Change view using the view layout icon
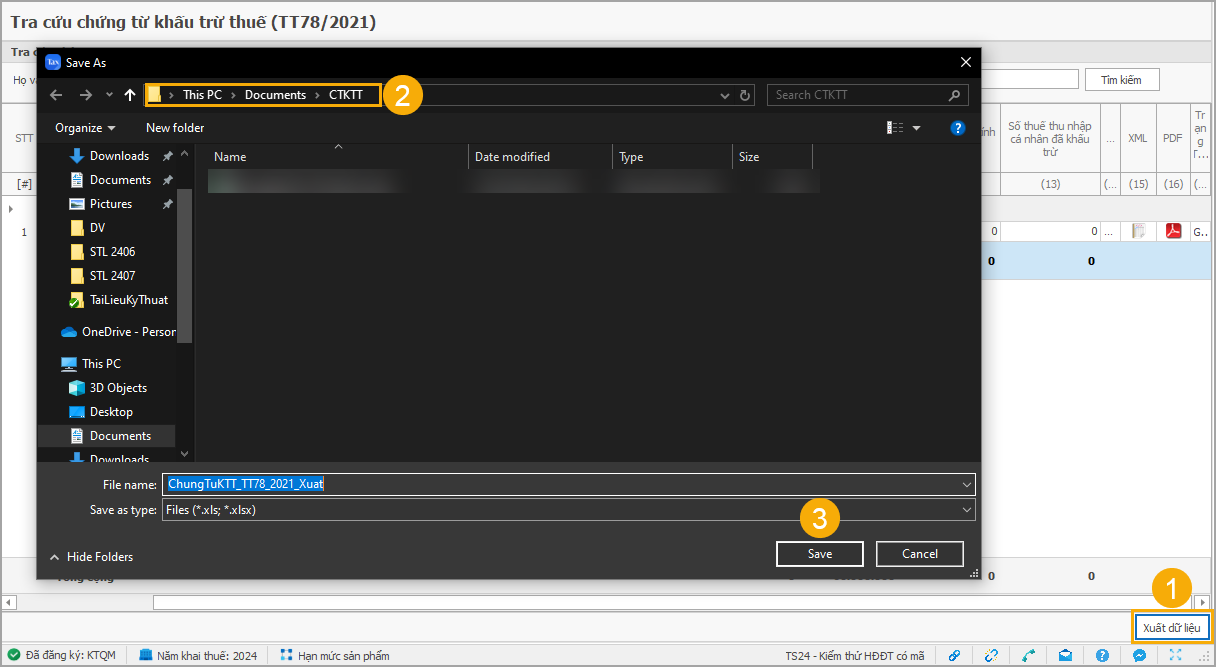Screen dimensions: 1216x667 tap(895, 128)
